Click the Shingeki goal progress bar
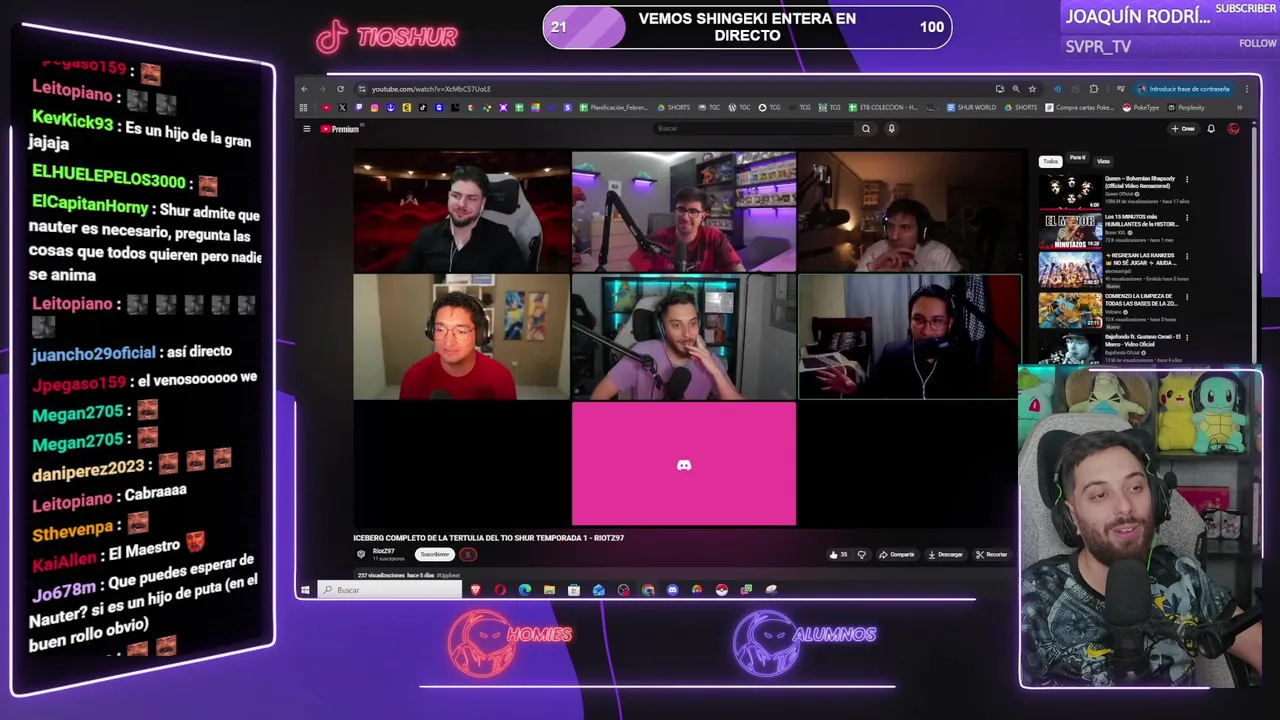This screenshot has height=720, width=1280. (x=747, y=27)
